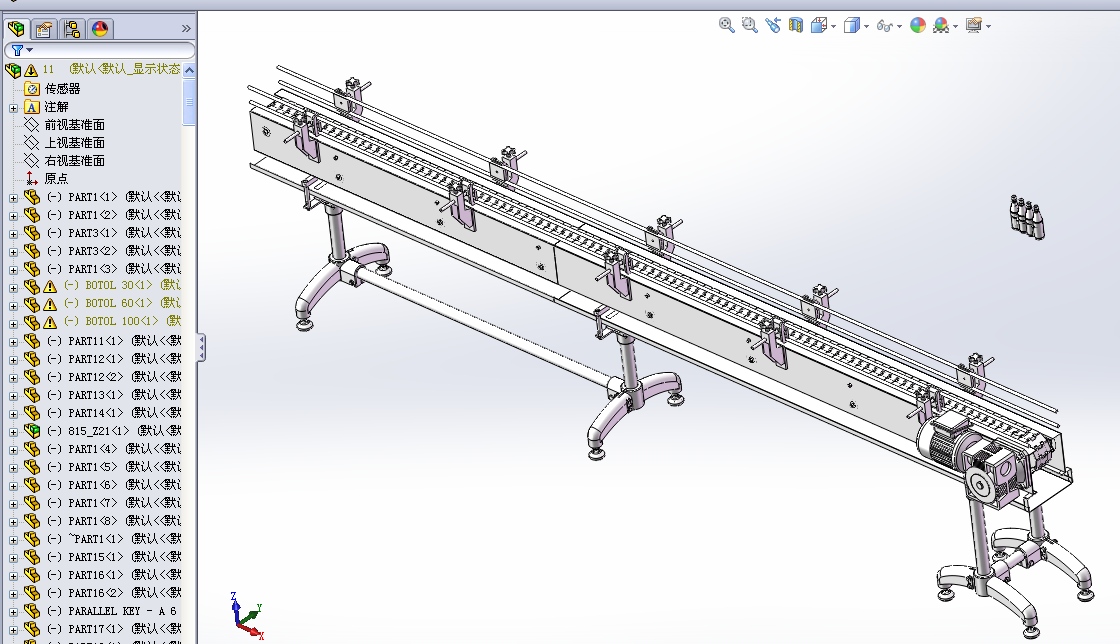Select the 上视基准面 top plane

point(74,143)
